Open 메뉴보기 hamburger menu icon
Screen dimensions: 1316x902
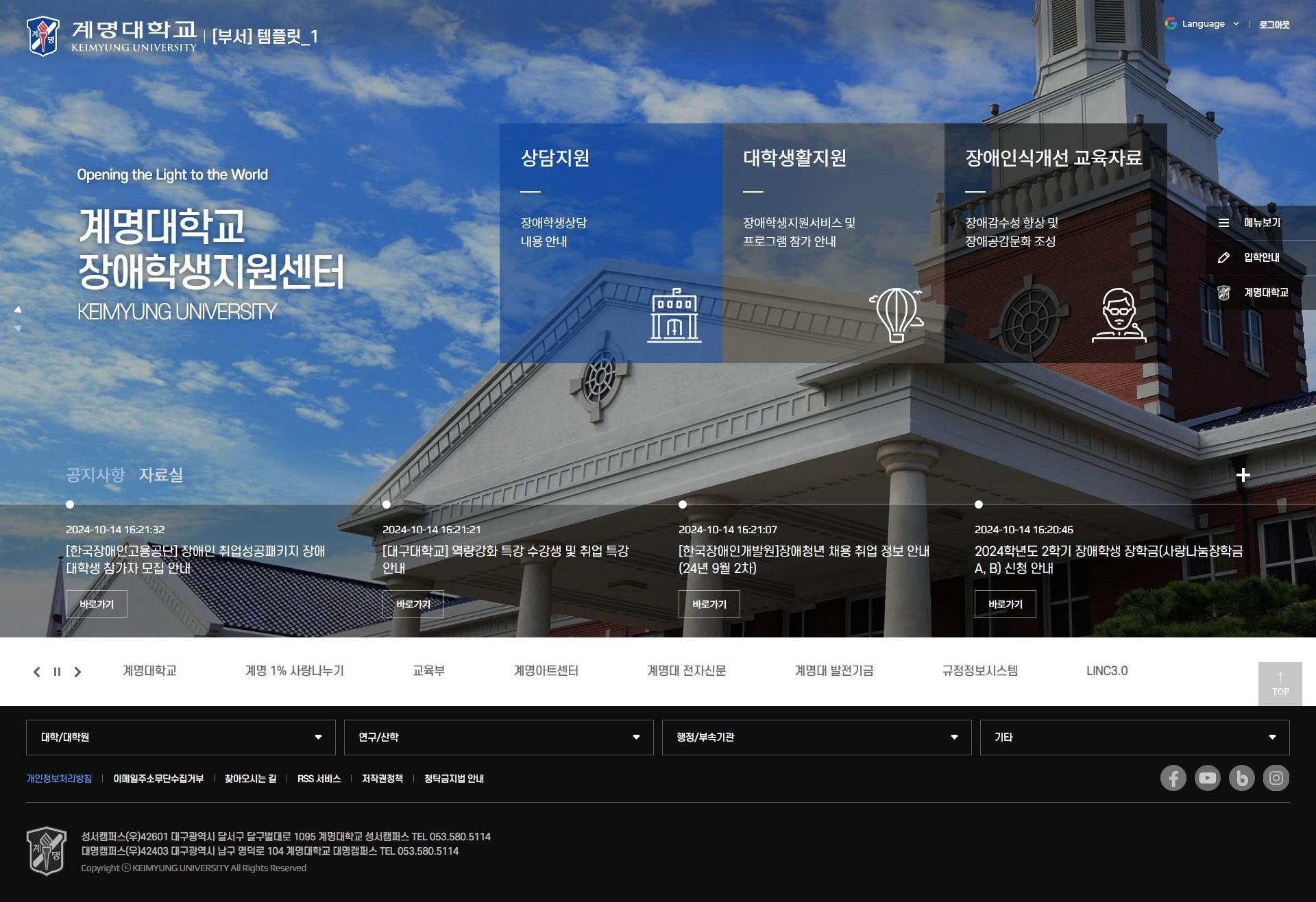[1223, 223]
